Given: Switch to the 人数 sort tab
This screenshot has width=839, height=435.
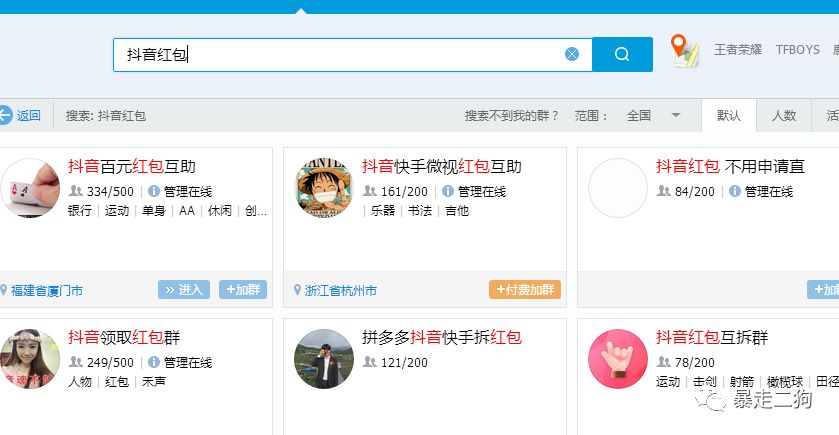Looking at the screenshot, I should [x=784, y=116].
